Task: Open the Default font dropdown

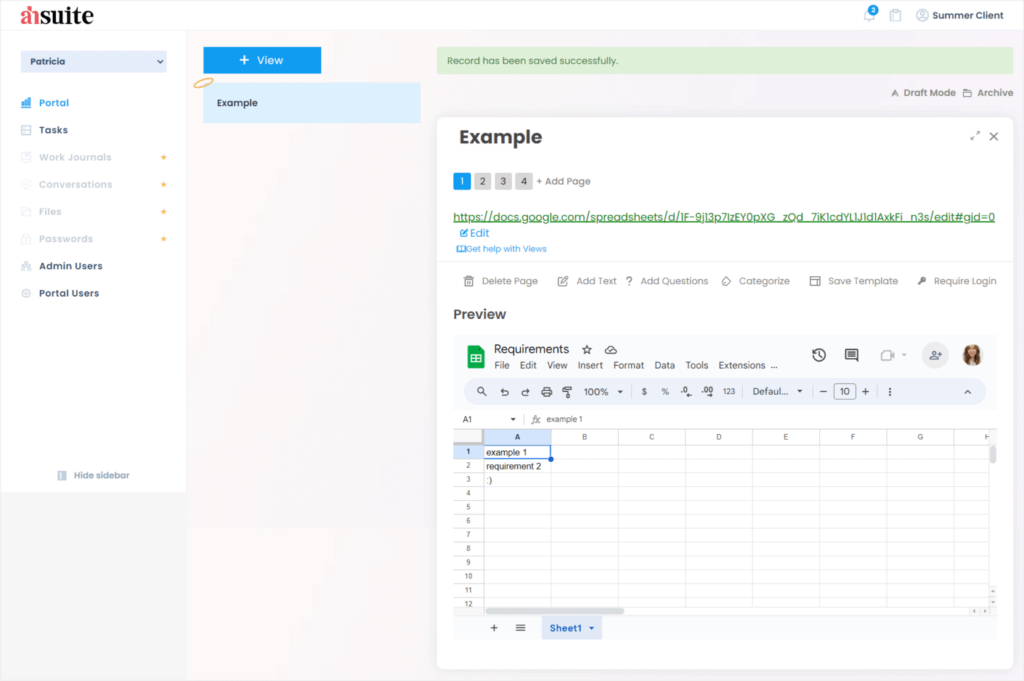Action: [777, 392]
